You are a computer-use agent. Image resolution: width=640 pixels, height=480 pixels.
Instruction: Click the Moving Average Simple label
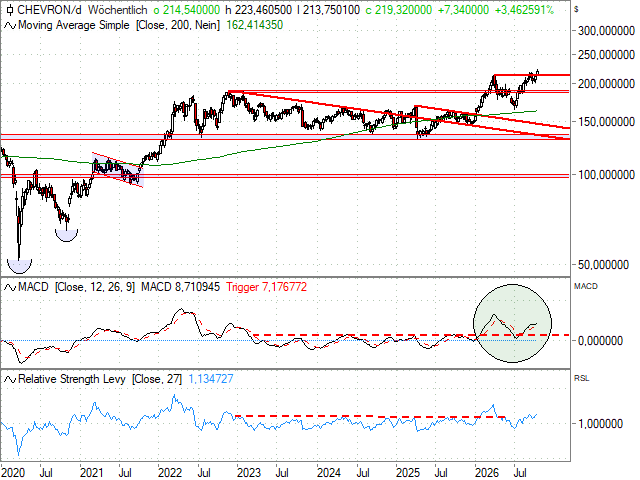tap(74, 25)
